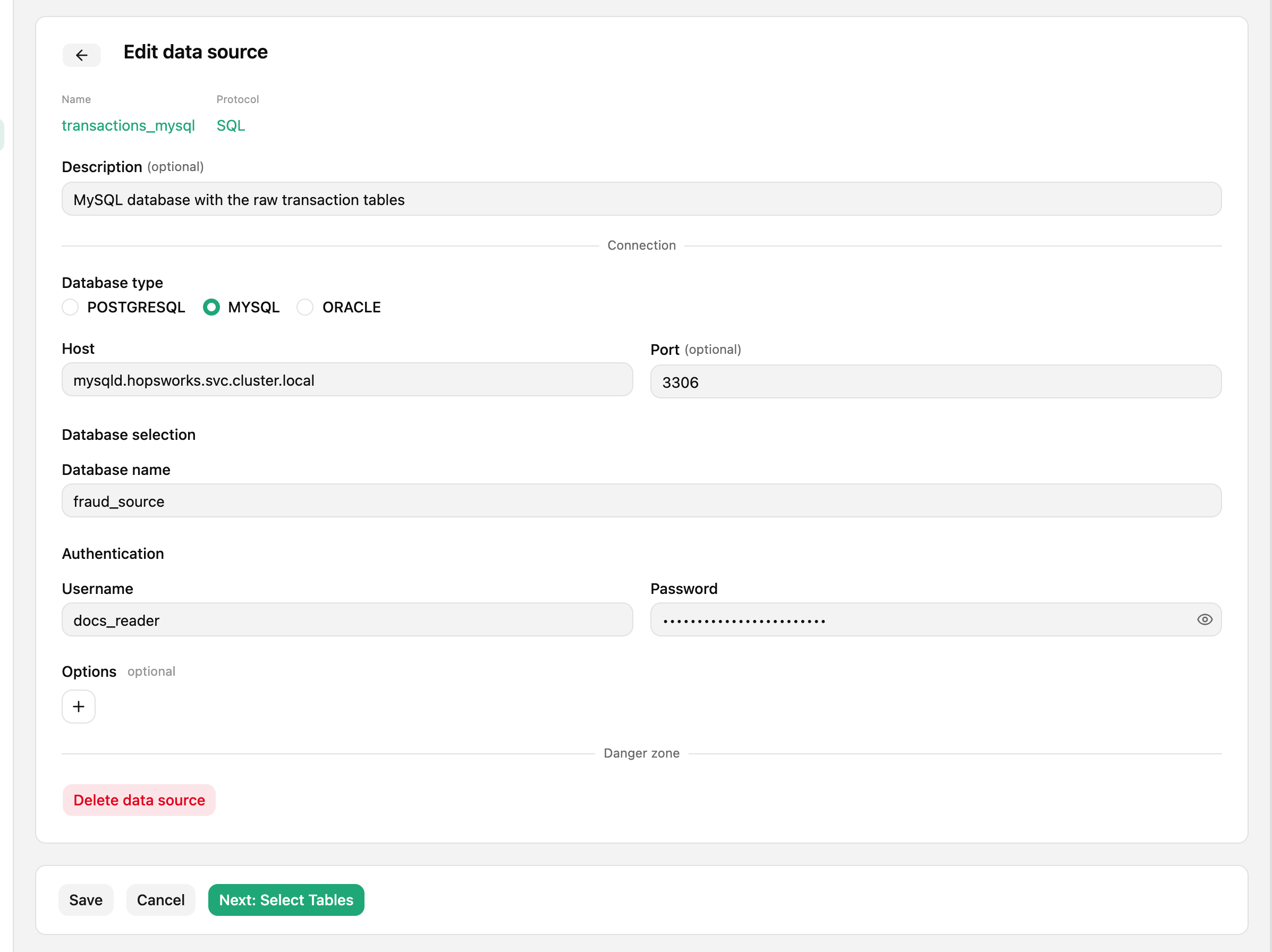Click the Database selection label

click(x=129, y=435)
